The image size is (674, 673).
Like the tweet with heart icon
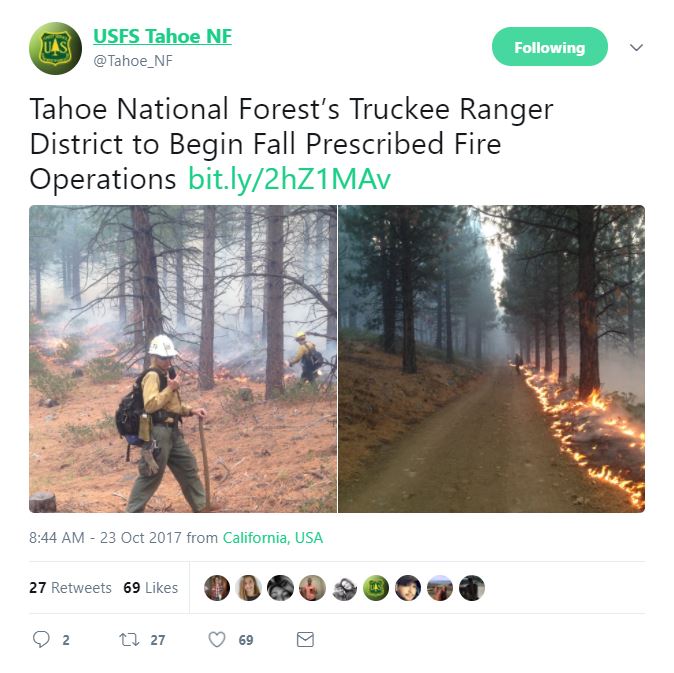pos(217,639)
